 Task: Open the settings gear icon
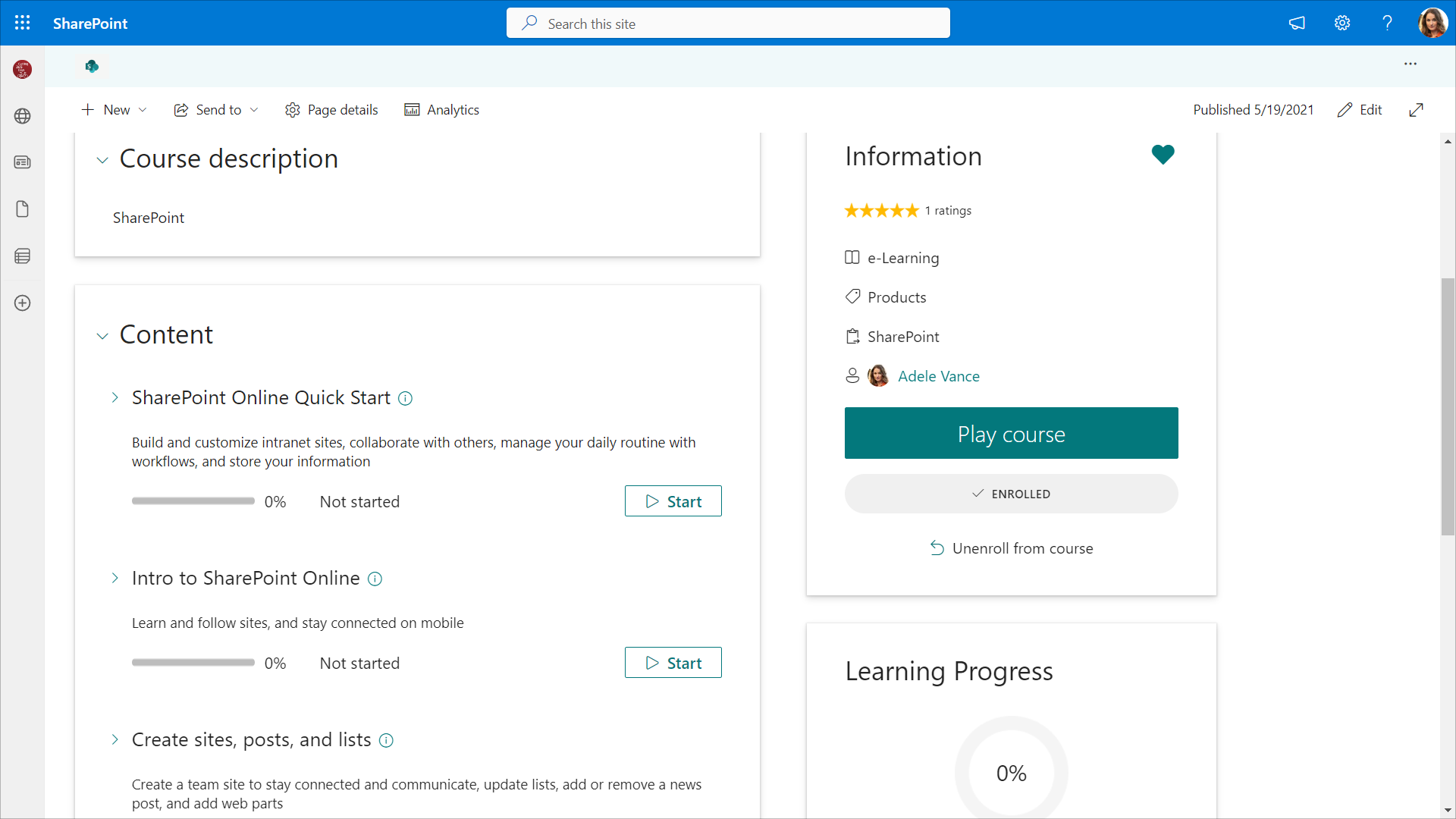pyautogui.click(x=1342, y=23)
